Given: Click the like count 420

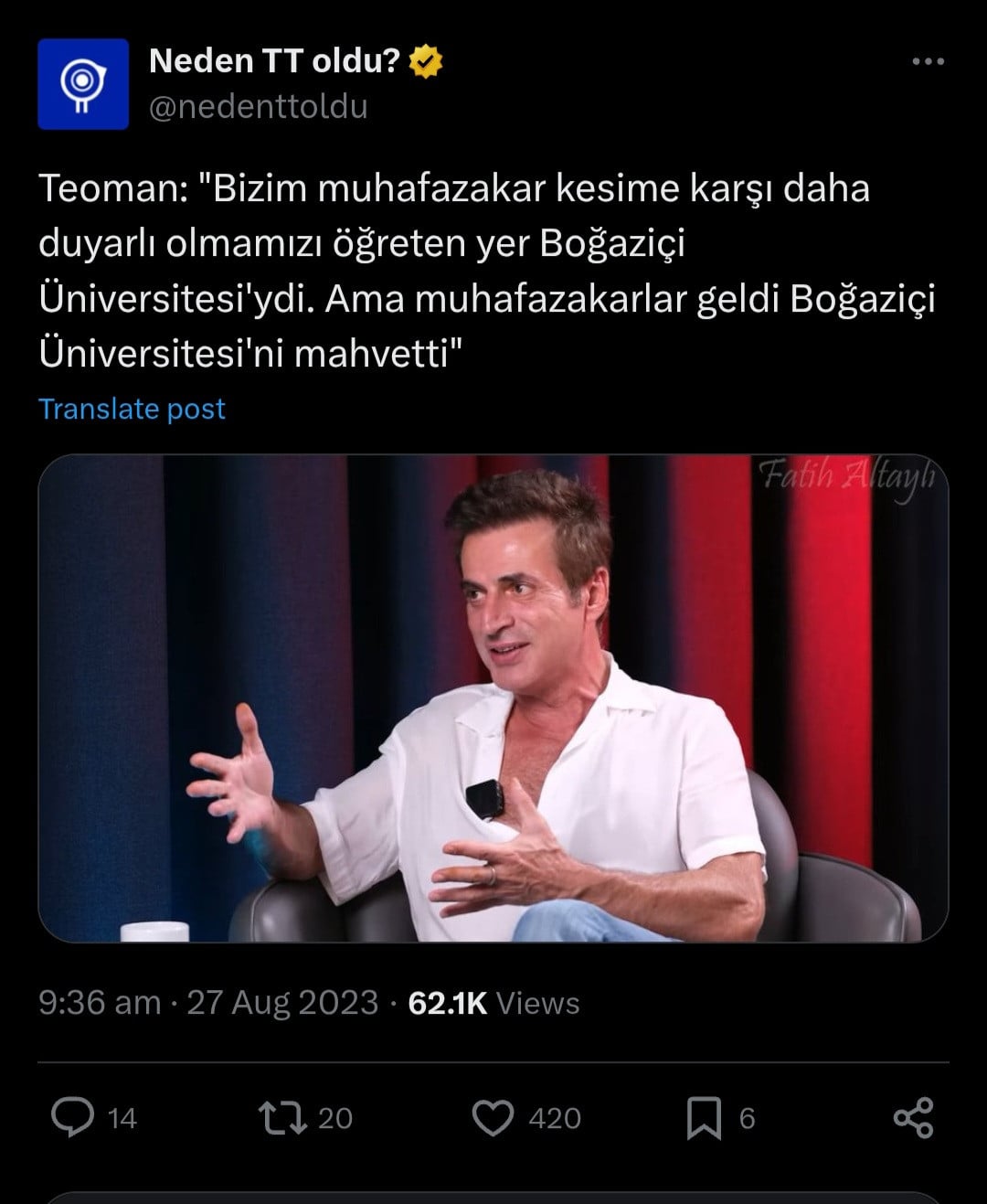Looking at the screenshot, I should (x=554, y=1118).
